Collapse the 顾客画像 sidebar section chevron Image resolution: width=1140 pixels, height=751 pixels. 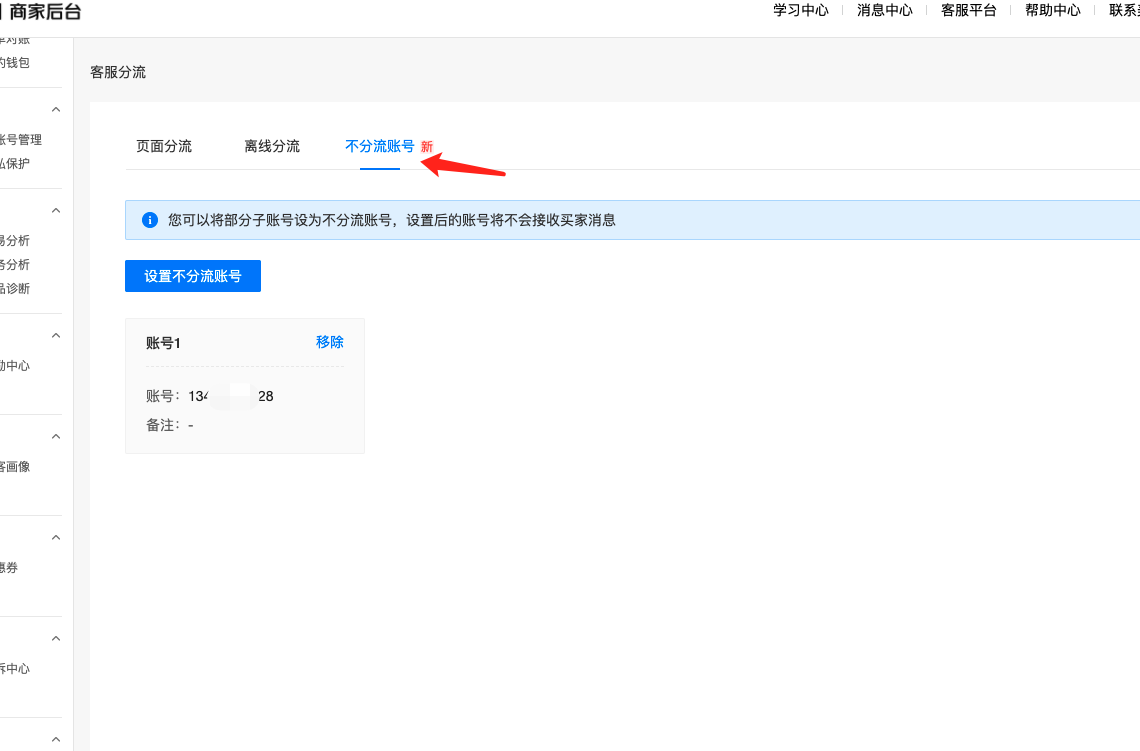pos(56,436)
